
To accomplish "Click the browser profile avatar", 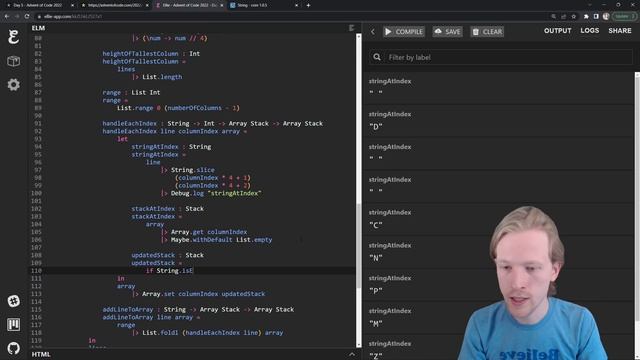I will (606, 16).
